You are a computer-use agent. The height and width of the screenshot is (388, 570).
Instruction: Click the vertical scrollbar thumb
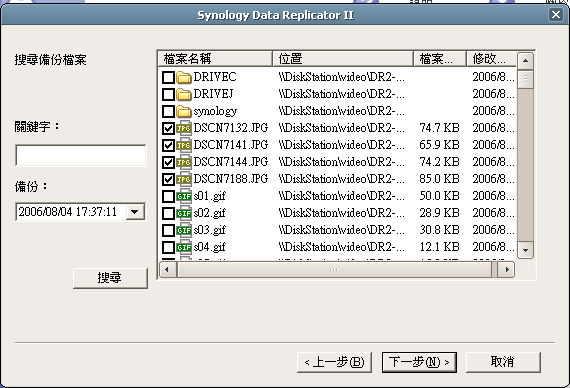pyautogui.click(x=525, y=79)
